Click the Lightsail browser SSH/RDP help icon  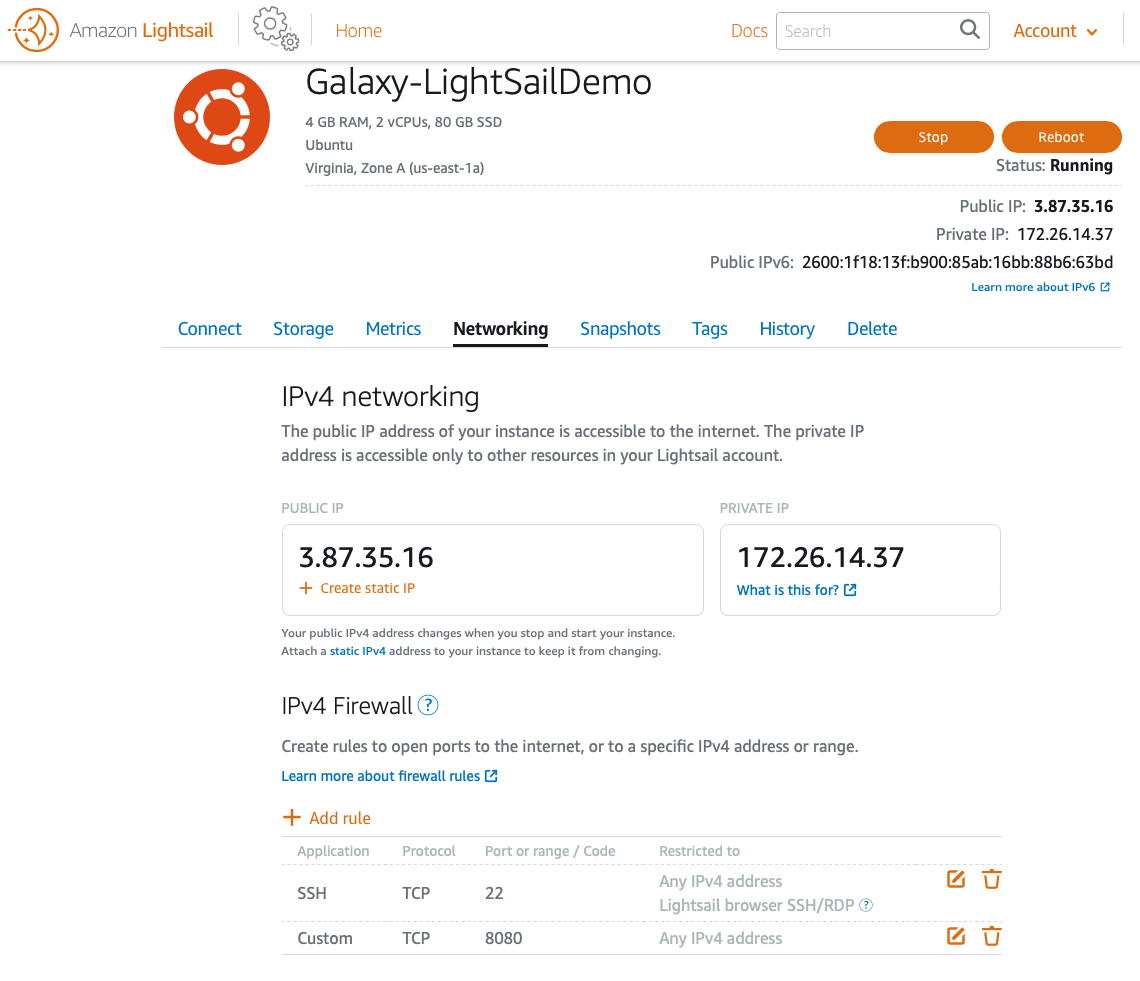pyautogui.click(x=866, y=905)
